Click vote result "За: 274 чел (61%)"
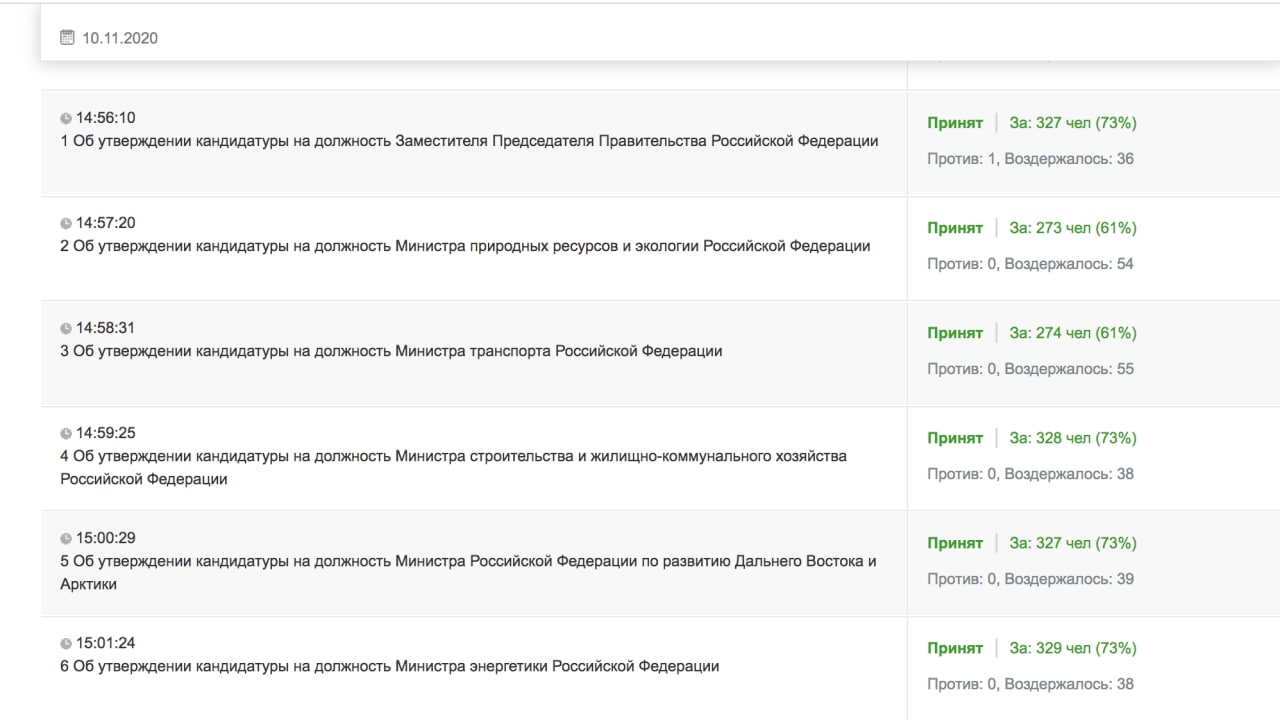Image resolution: width=1280 pixels, height=720 pixels. click(1072, 333)
